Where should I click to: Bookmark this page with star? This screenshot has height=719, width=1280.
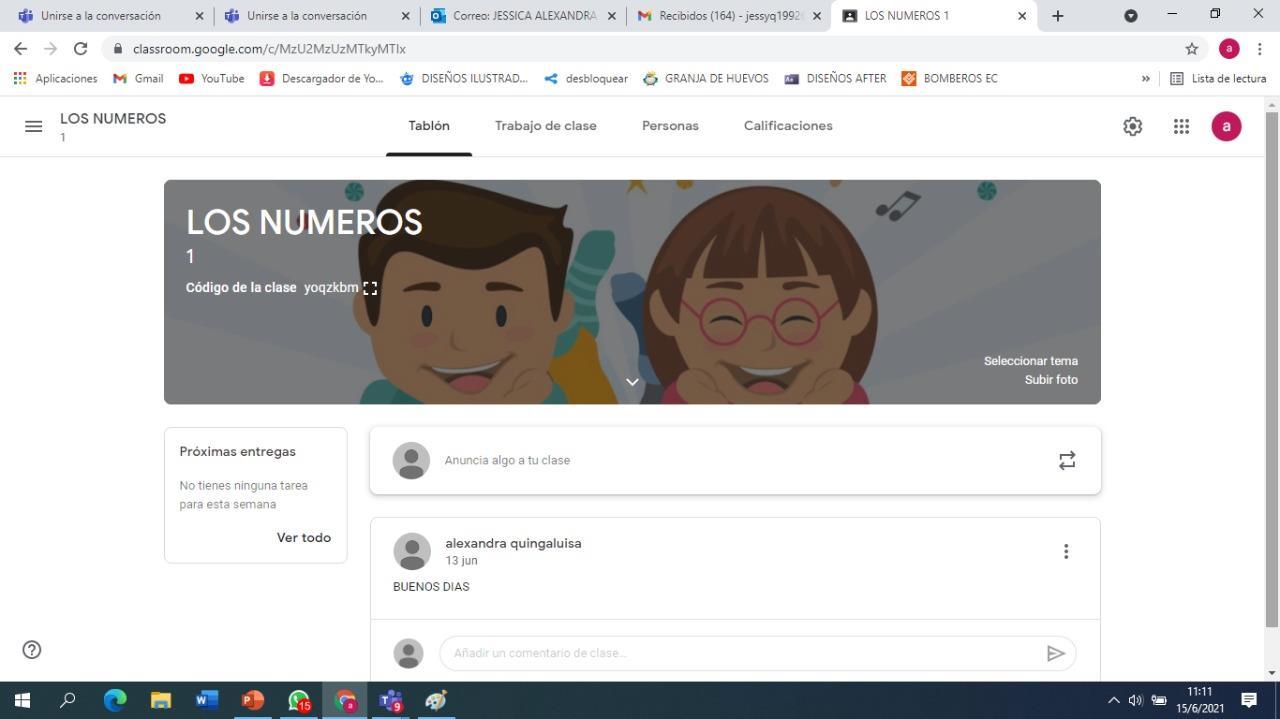point(1192,48)
